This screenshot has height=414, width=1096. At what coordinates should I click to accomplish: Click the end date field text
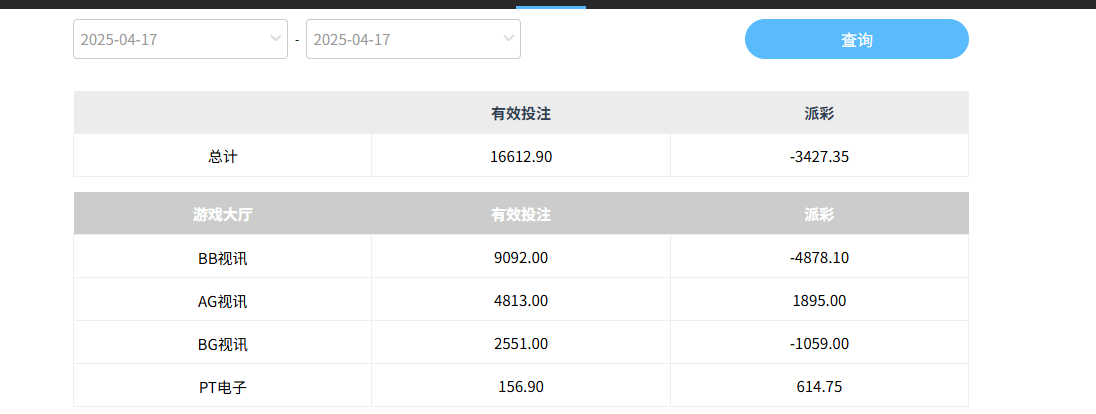point(352,40)
